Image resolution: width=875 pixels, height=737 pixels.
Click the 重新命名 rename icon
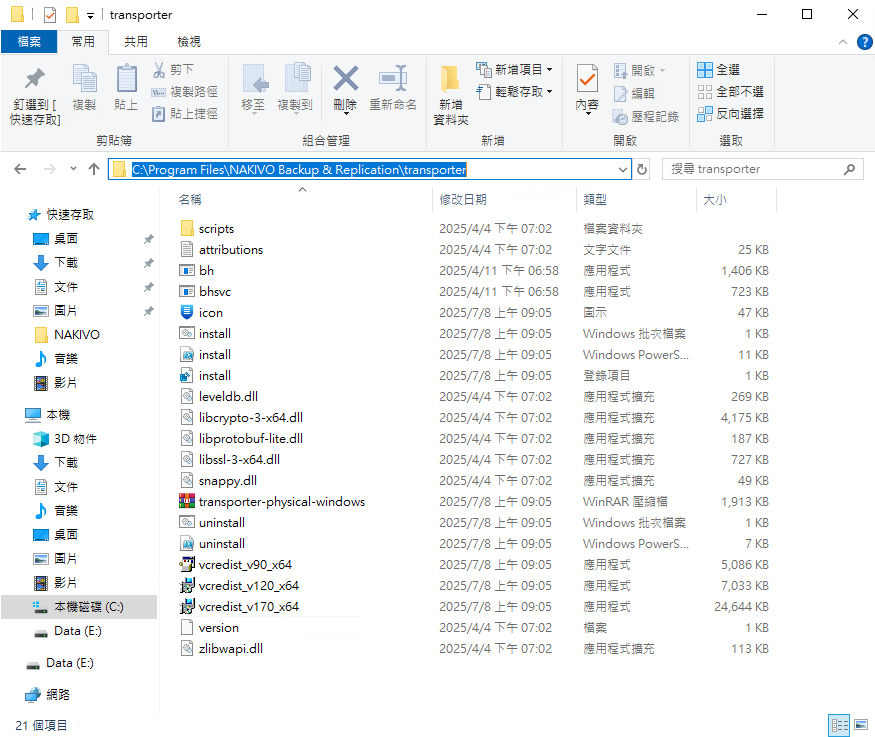(393, 78)
